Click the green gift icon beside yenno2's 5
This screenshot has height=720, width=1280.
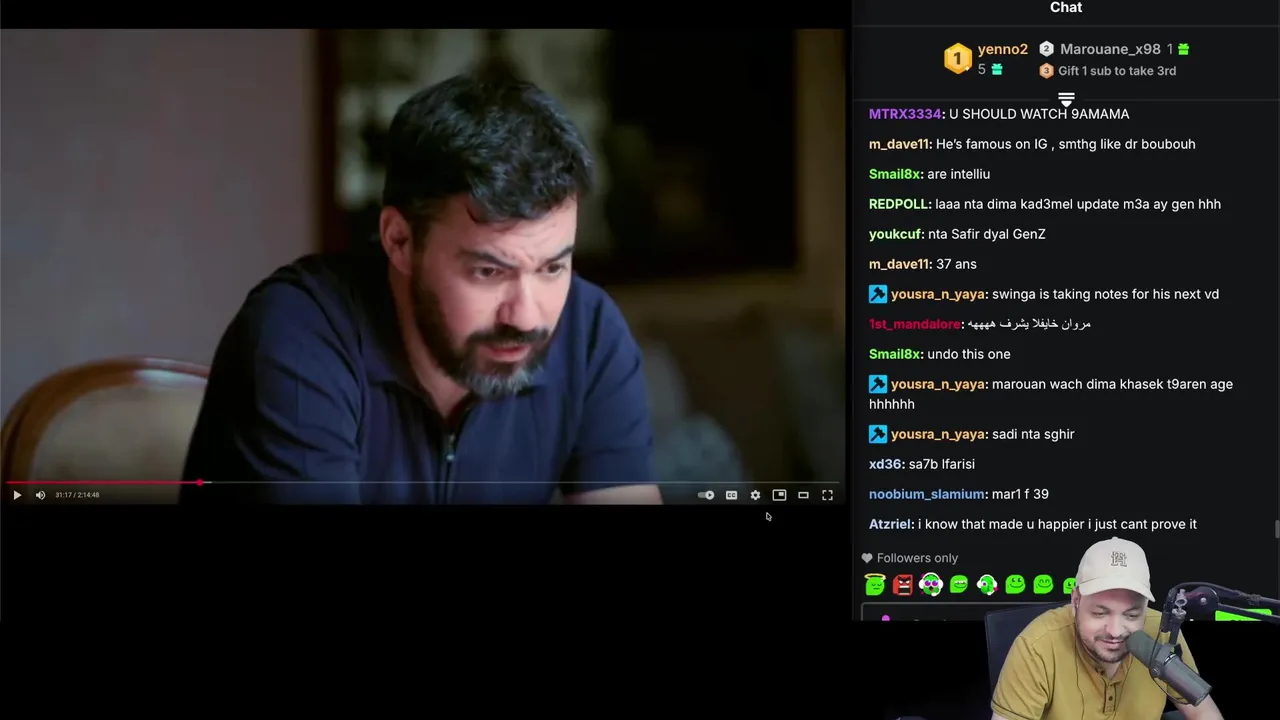pyautogui.click(x=996, y=69)
